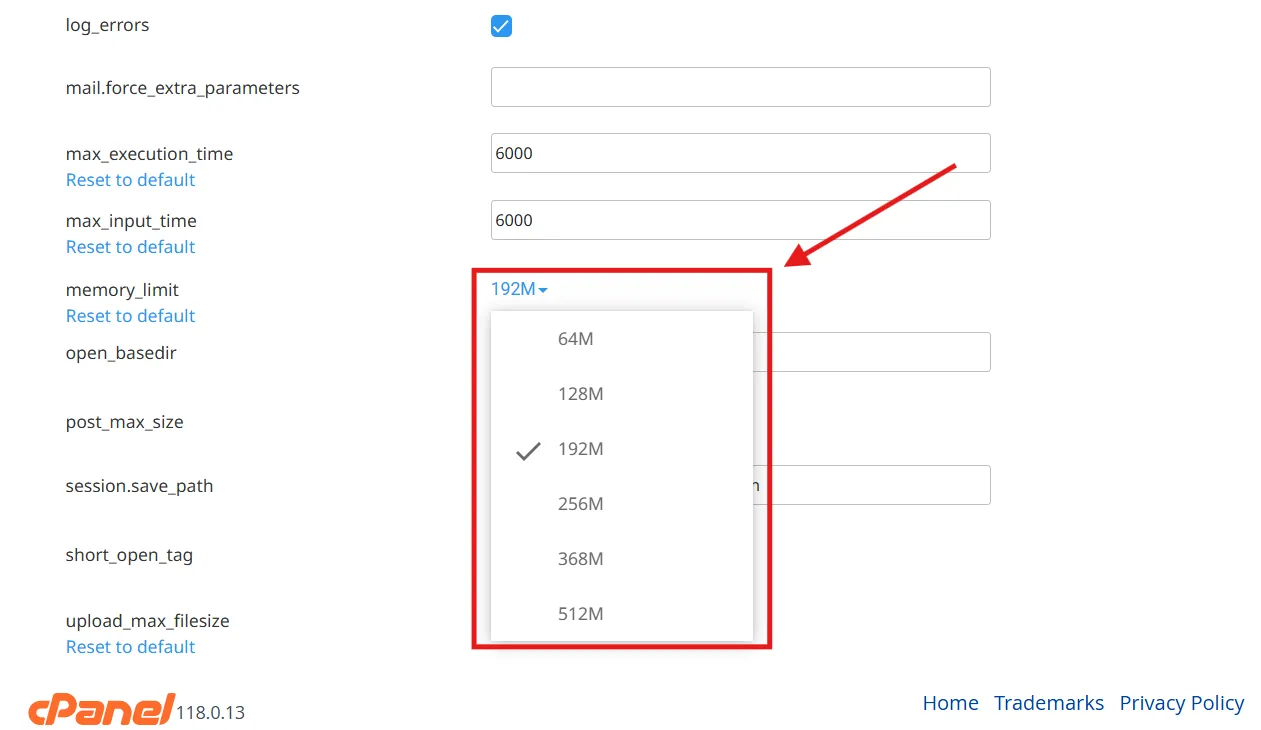The image size is (1261, 730).
Task: Select the checked 192M option
Action: click(580, 449)
